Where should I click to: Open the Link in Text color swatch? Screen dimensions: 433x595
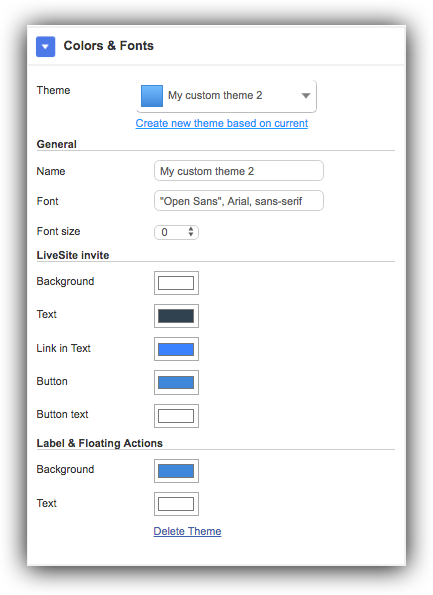click(x=176, y=349)
